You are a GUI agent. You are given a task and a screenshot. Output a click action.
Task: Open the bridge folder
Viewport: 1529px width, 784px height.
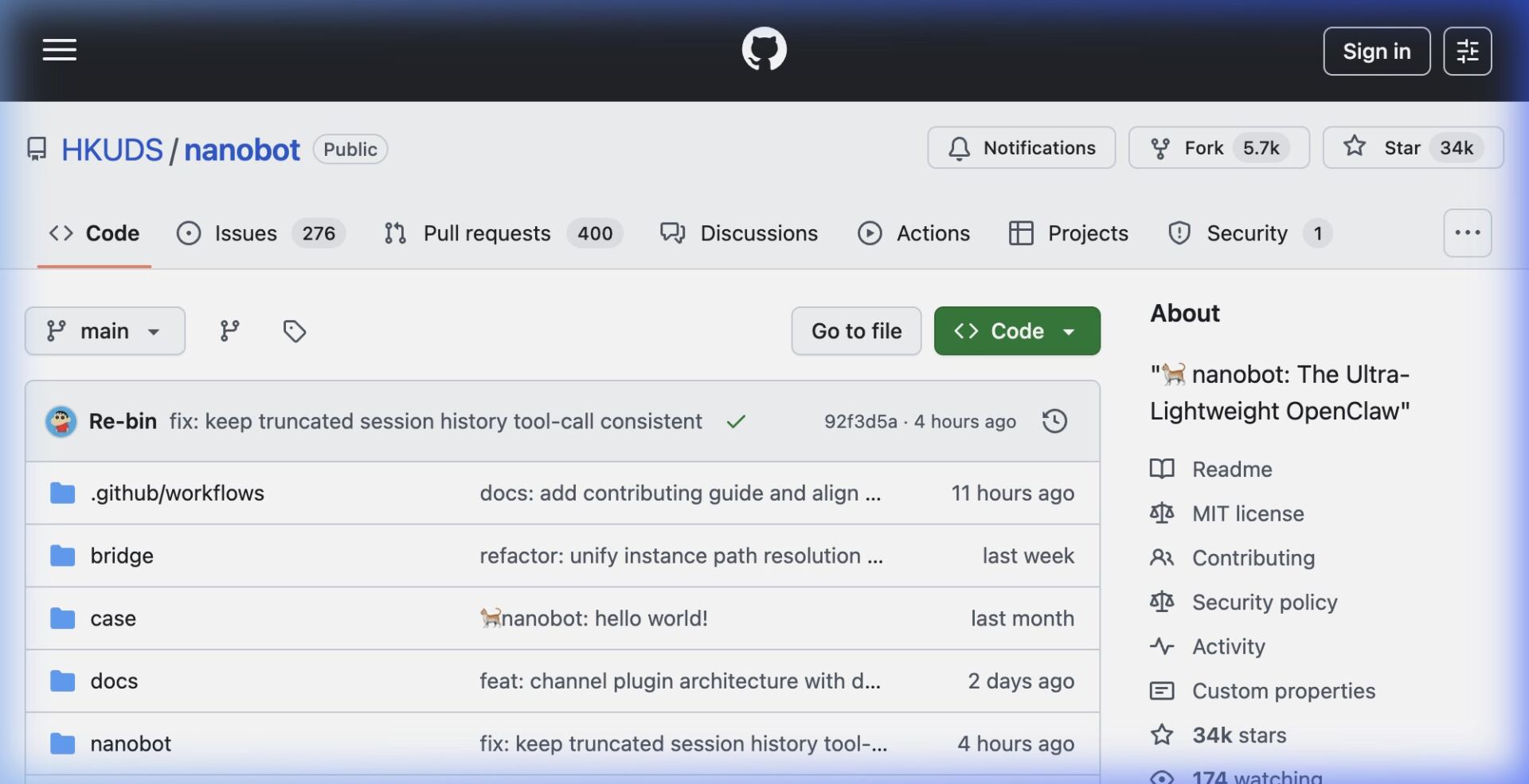tap(122, 556)
